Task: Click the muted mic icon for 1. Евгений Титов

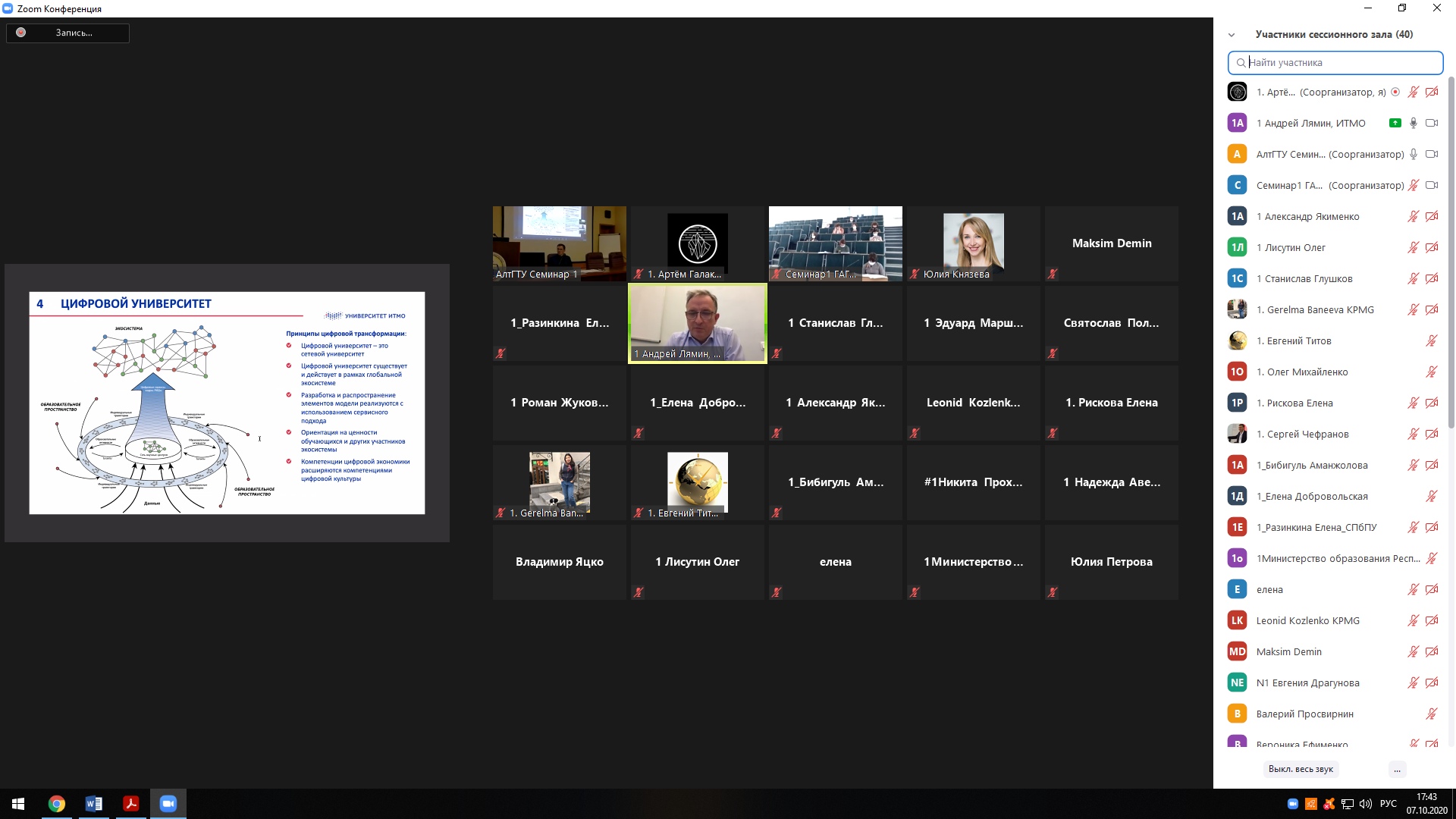Action: (x=1432, y=340)
